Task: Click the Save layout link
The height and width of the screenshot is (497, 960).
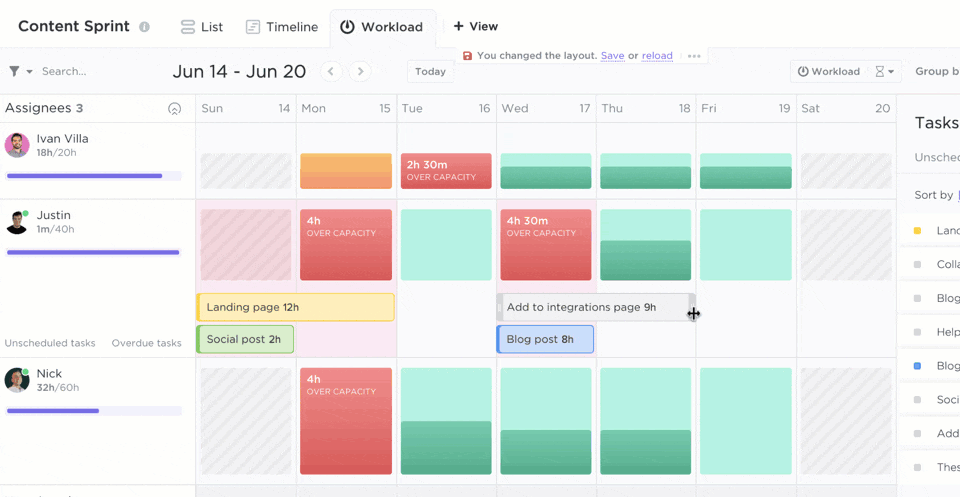Action: tap(612, 56)
